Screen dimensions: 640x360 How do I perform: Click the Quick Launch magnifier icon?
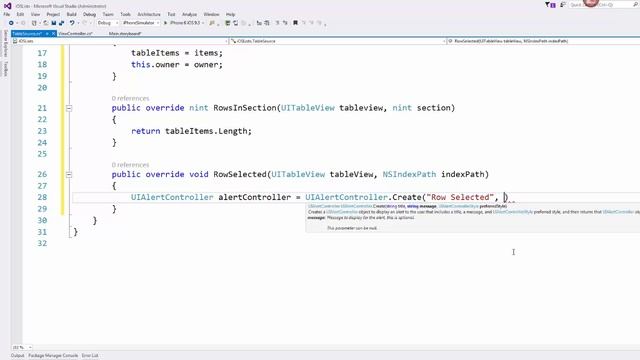click(636, 4)
